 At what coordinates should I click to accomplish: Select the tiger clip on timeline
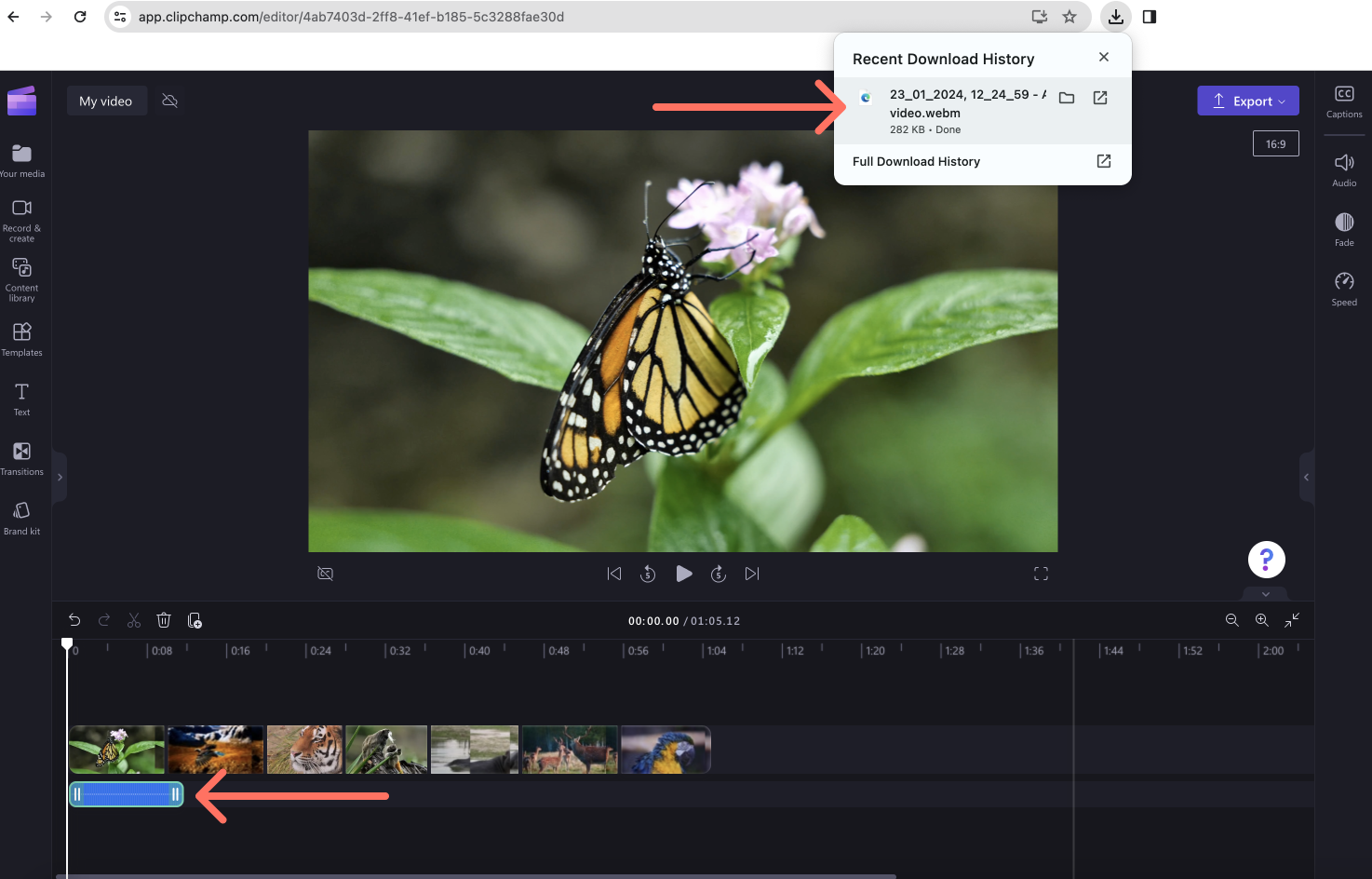304,750
